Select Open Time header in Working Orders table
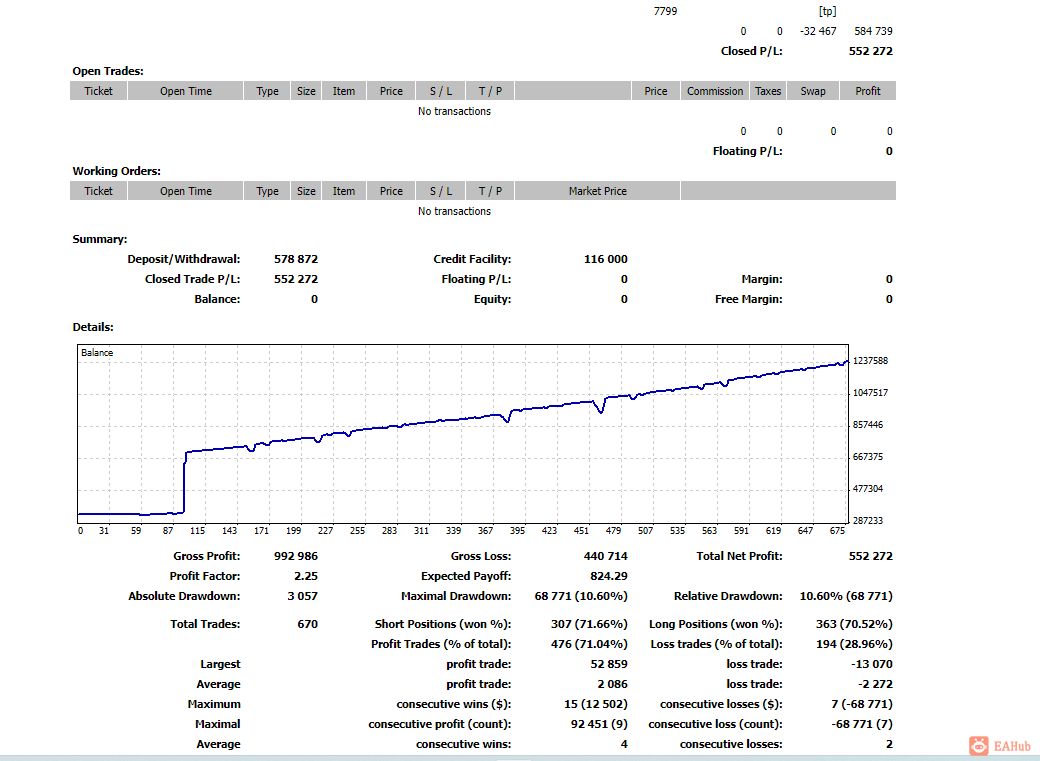1040x761 pixels. coord(186,191)
